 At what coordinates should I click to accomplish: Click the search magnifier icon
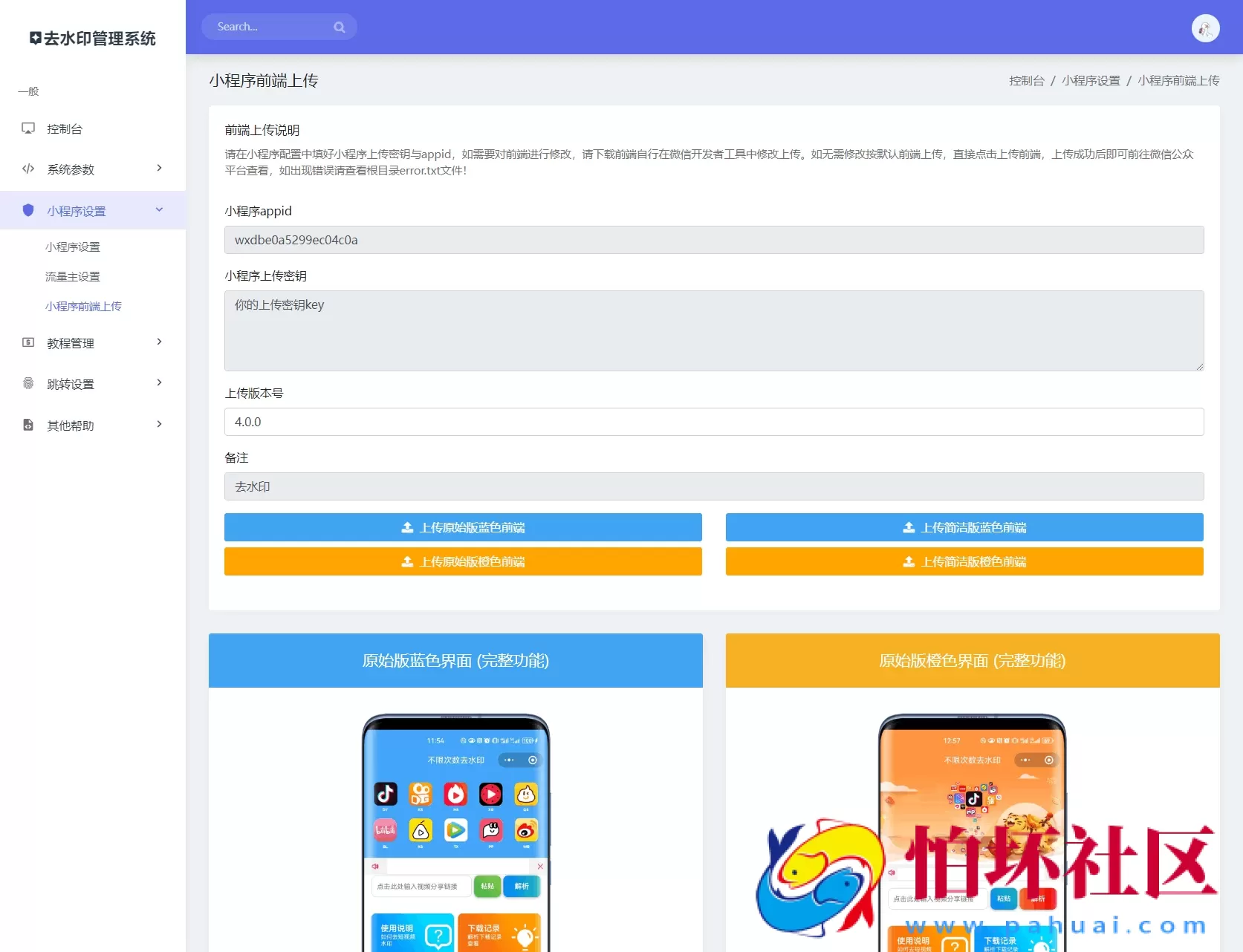coord(339,26)
